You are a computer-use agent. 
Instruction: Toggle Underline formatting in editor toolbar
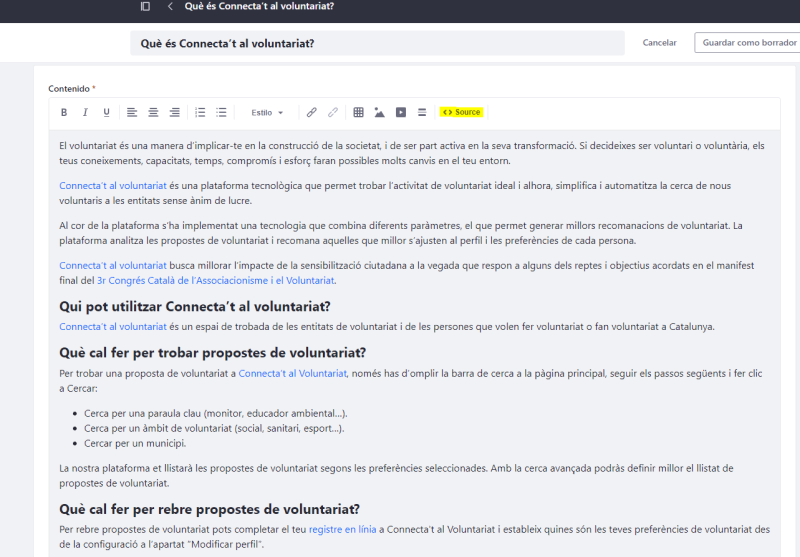(x=106, y=112)
